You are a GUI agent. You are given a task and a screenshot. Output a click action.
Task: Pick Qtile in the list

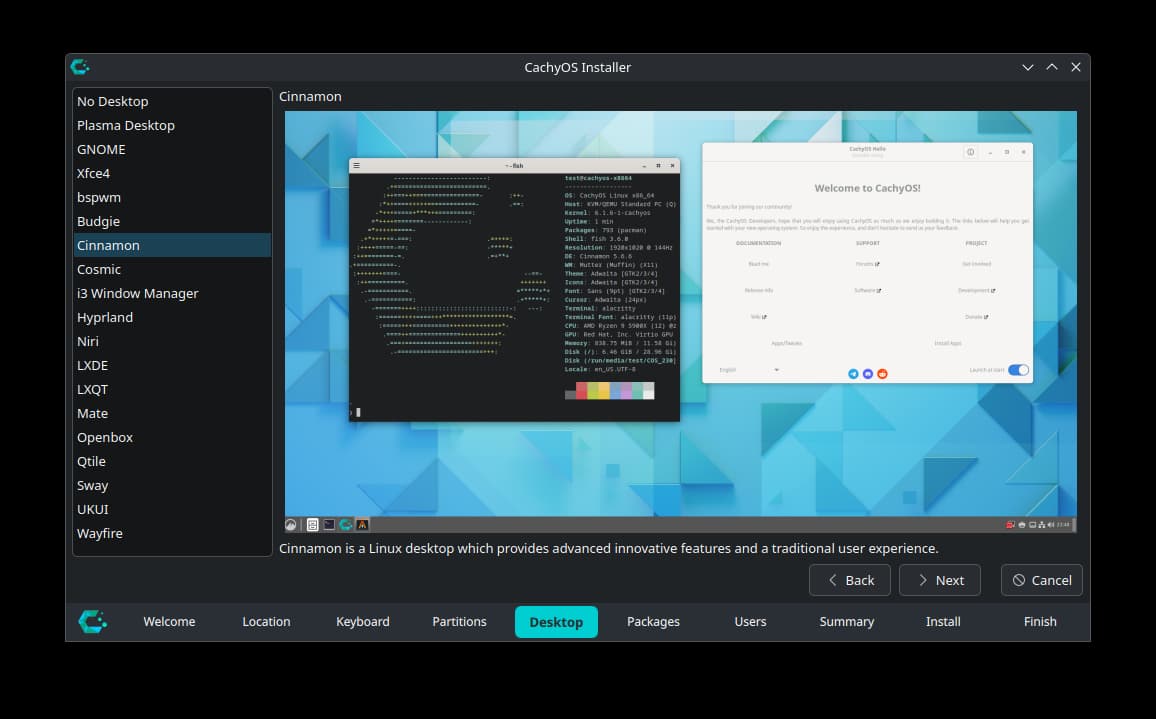(173, 461)
